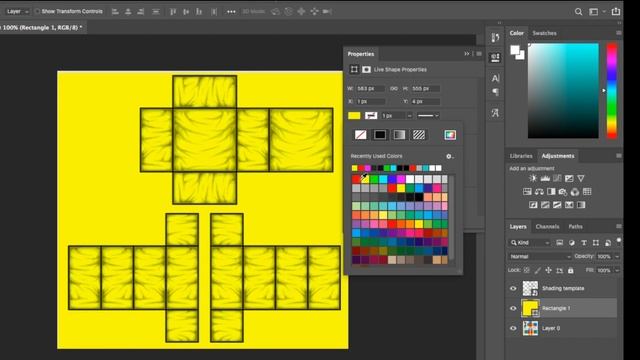Image resolution: width=640 pixels, height=360 pixels.
Task: Enable Show Transform Controls checkbox
Action: [37, 11]
